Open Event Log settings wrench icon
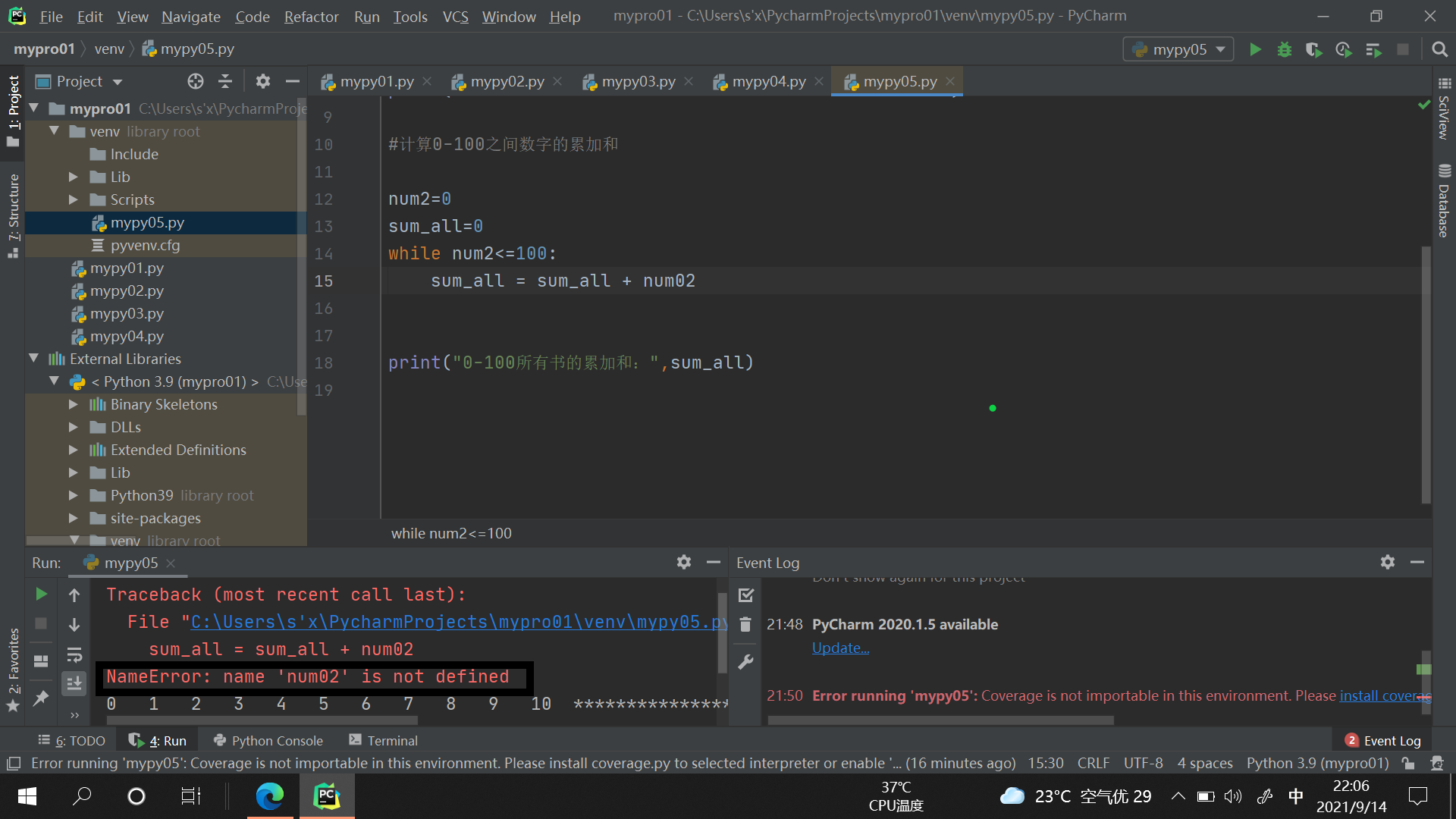This screenshot has height=819, width=1456. click(x=745, y=662)
